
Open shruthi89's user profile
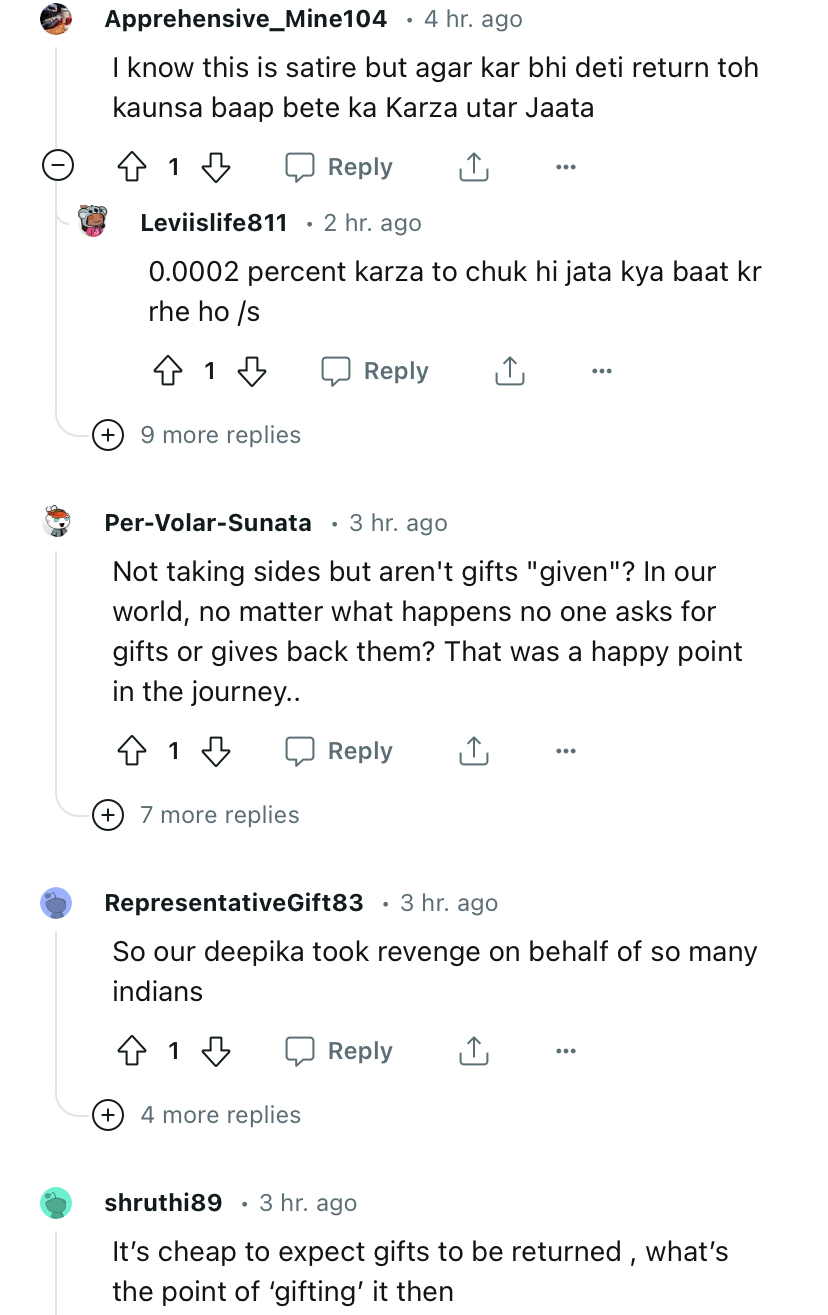tap(163, 1203)
